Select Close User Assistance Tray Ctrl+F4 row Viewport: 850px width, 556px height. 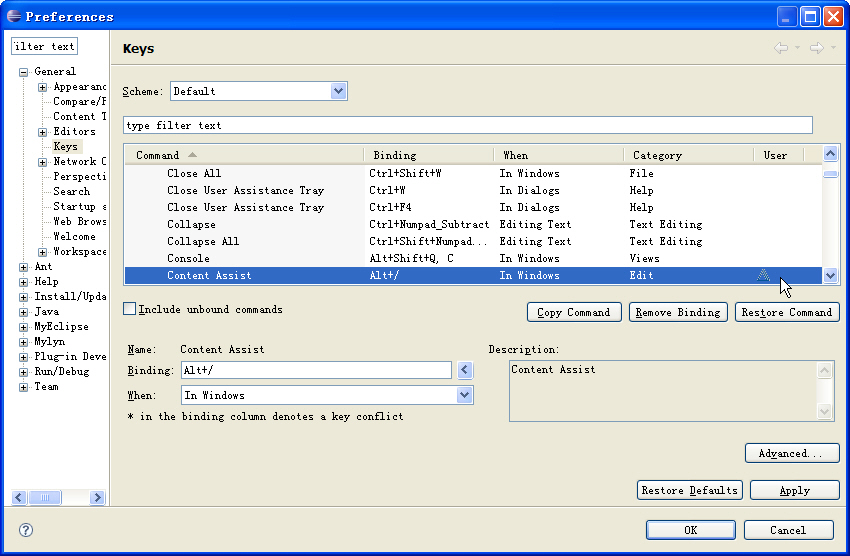tap(473, 208)
